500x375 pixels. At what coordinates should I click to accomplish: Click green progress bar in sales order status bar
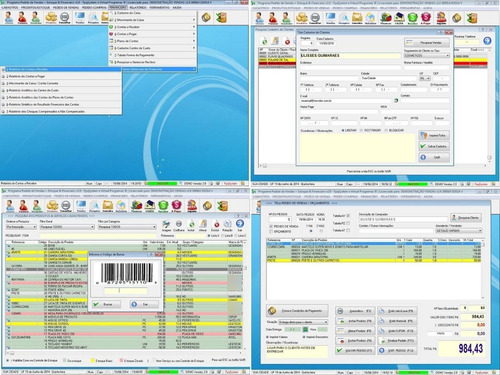coord(413,372)
